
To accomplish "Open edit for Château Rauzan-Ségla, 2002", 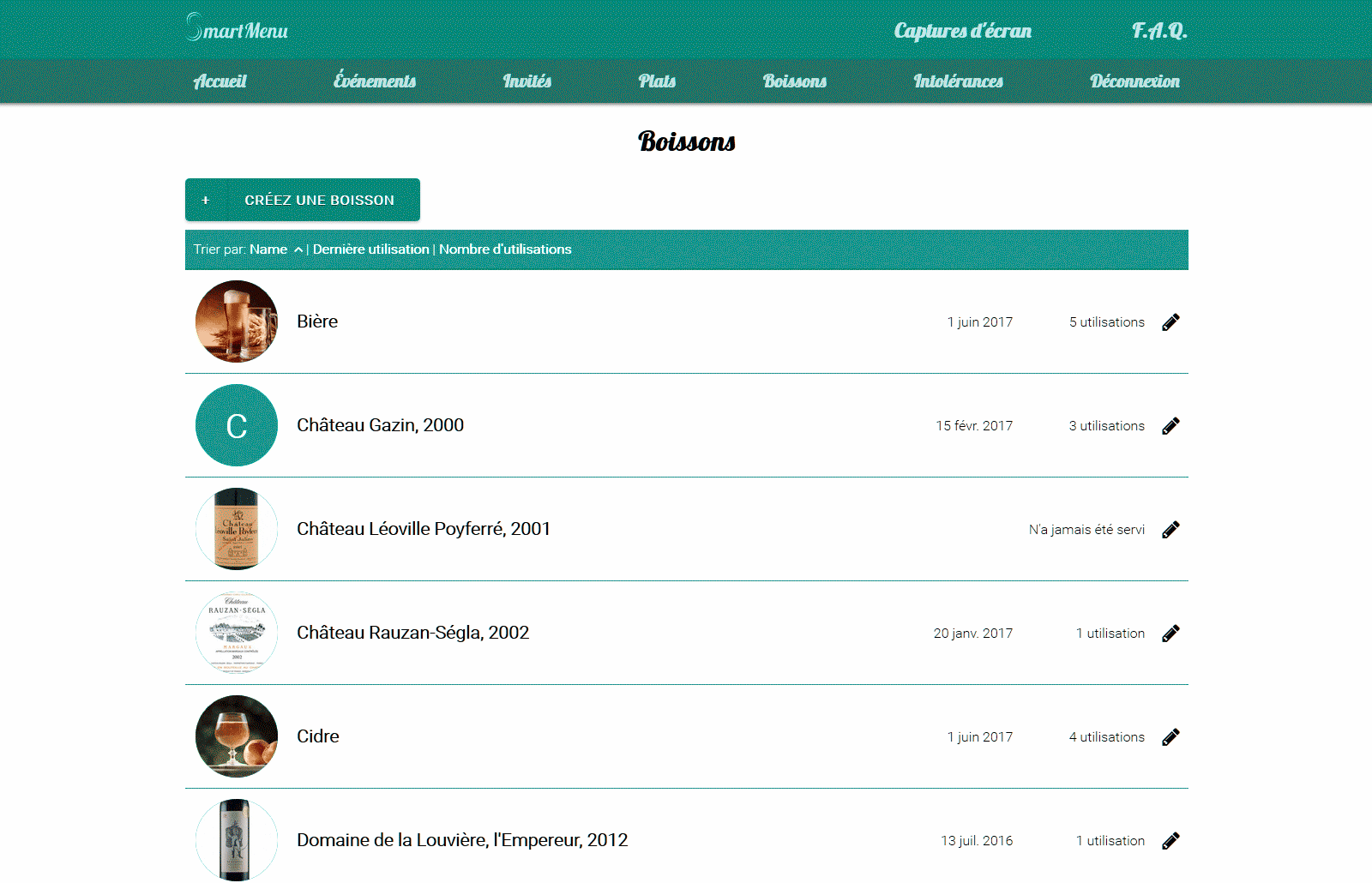I will coord(1170,634).
